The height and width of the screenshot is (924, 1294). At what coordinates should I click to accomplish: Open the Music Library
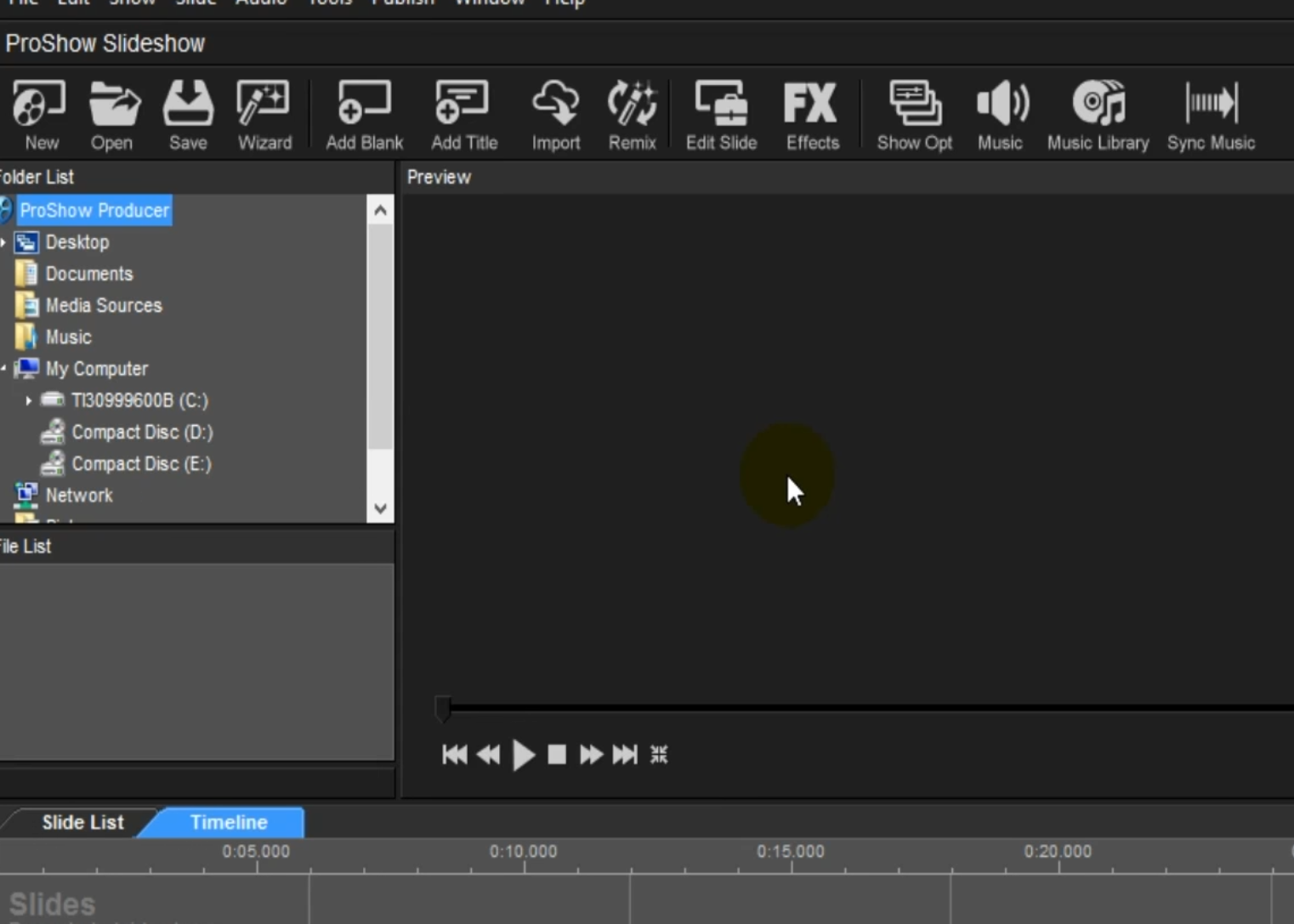1098,115
